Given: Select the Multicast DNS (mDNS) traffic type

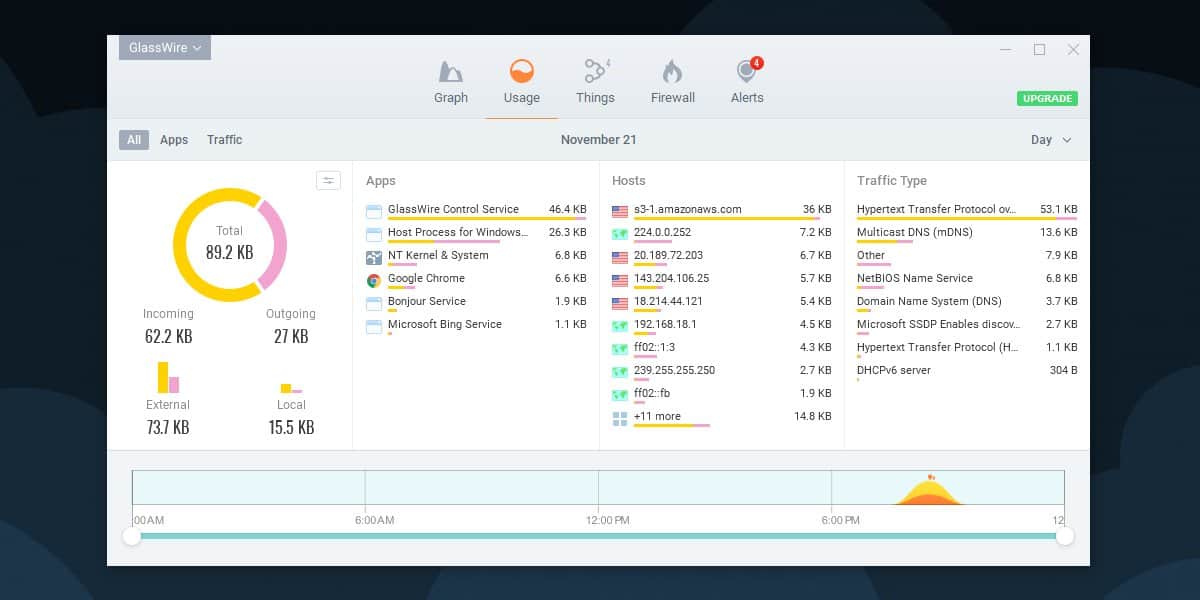Looking at the screenshot, I should click(x=967, y=233).
